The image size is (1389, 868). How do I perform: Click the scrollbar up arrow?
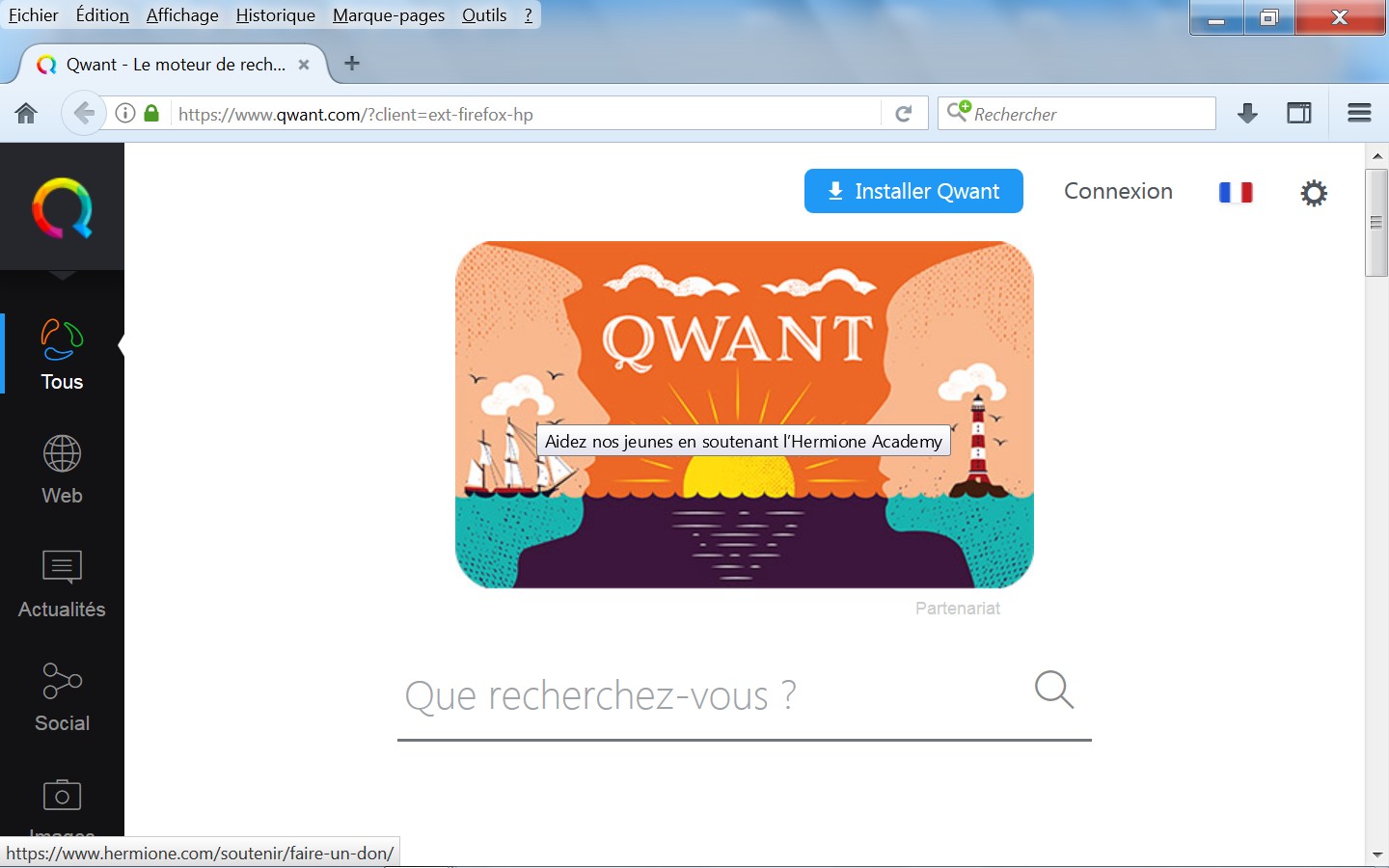1376,155
